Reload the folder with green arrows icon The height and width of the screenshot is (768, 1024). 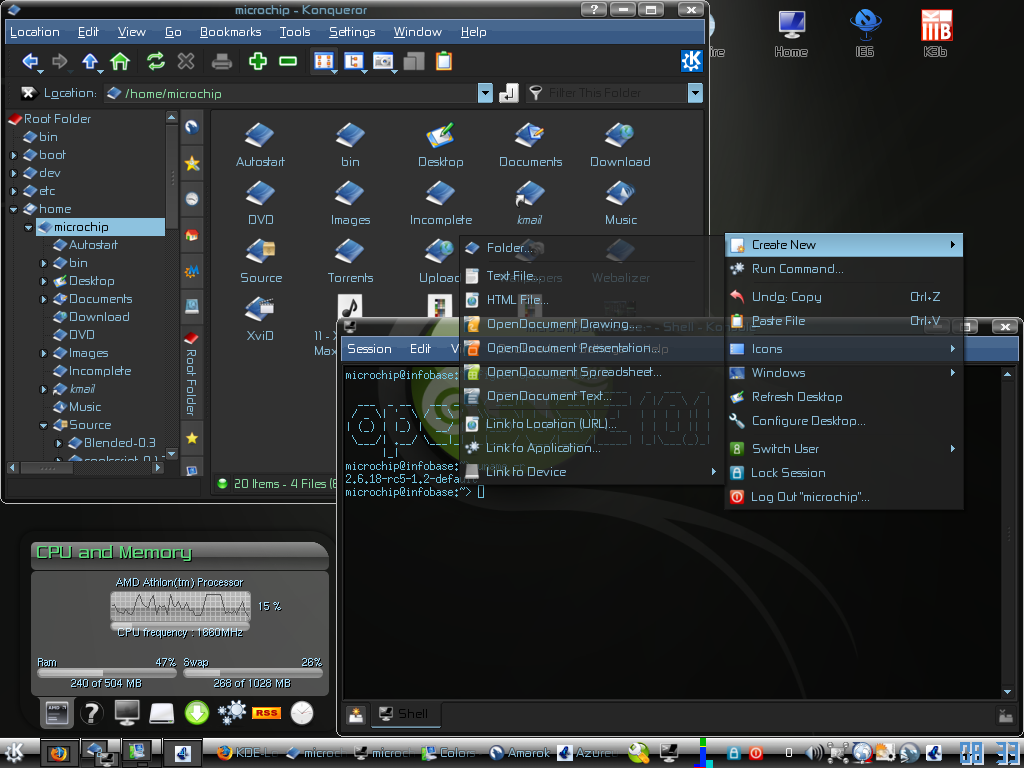coord(155,61)
